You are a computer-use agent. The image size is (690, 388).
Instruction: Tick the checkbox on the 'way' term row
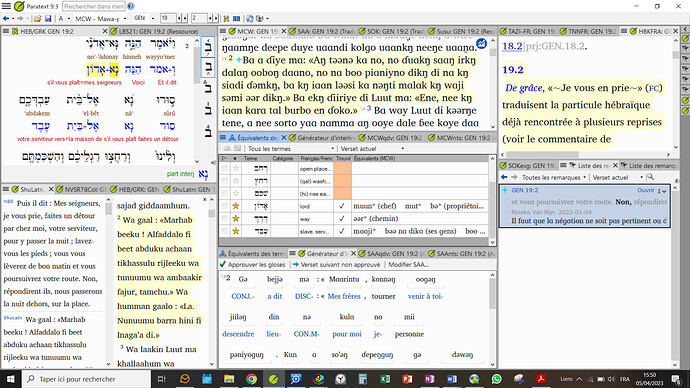click(x=225, y=219)
